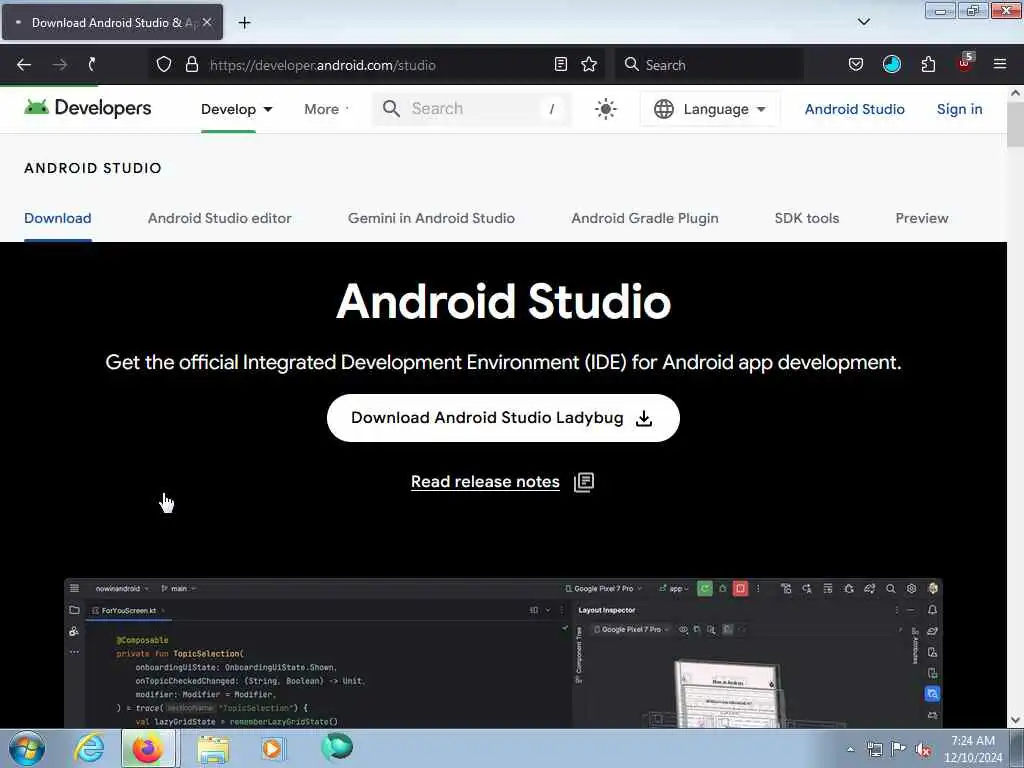Open the Android Gradle Plugin tab

pyautogui.click(x=645, y=218)
